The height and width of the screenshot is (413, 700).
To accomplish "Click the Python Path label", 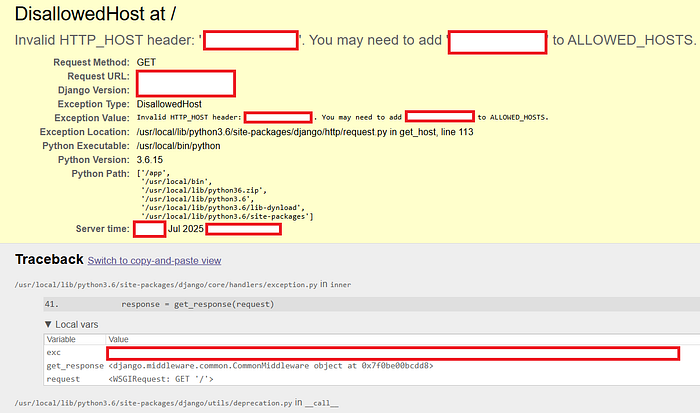I will pos(100,173).
